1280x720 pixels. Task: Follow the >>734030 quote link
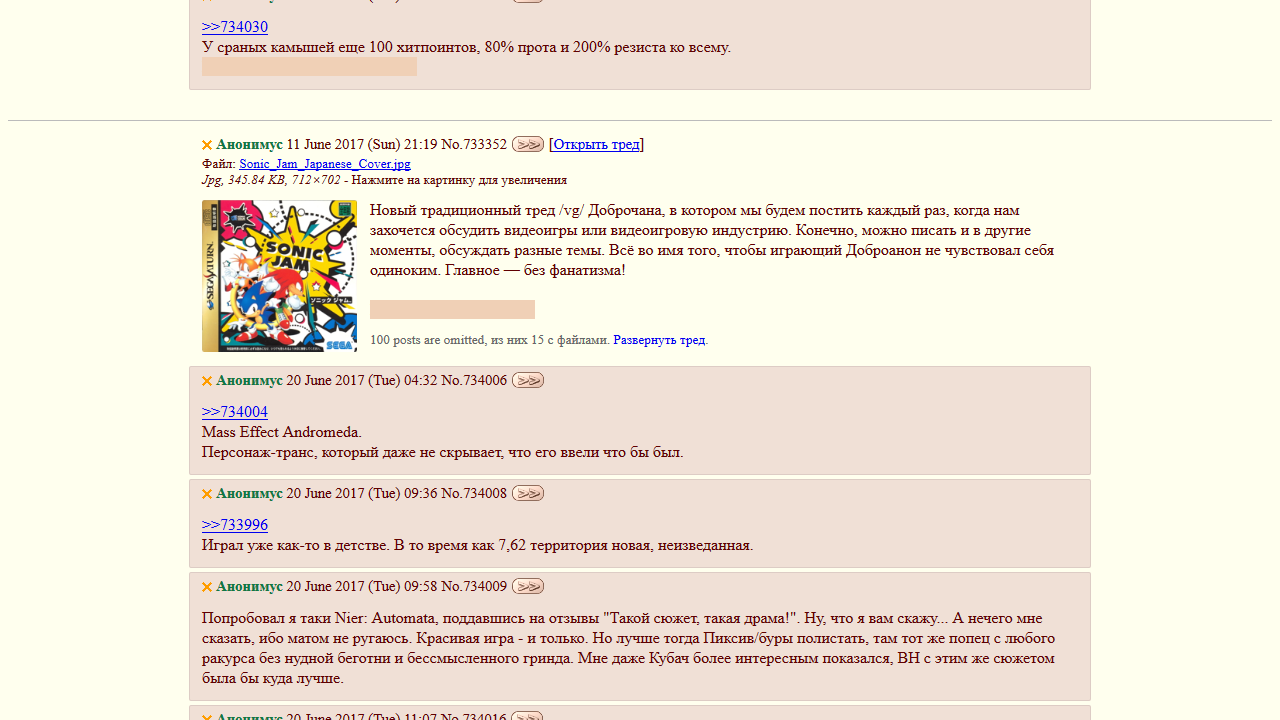coord(235,27)
